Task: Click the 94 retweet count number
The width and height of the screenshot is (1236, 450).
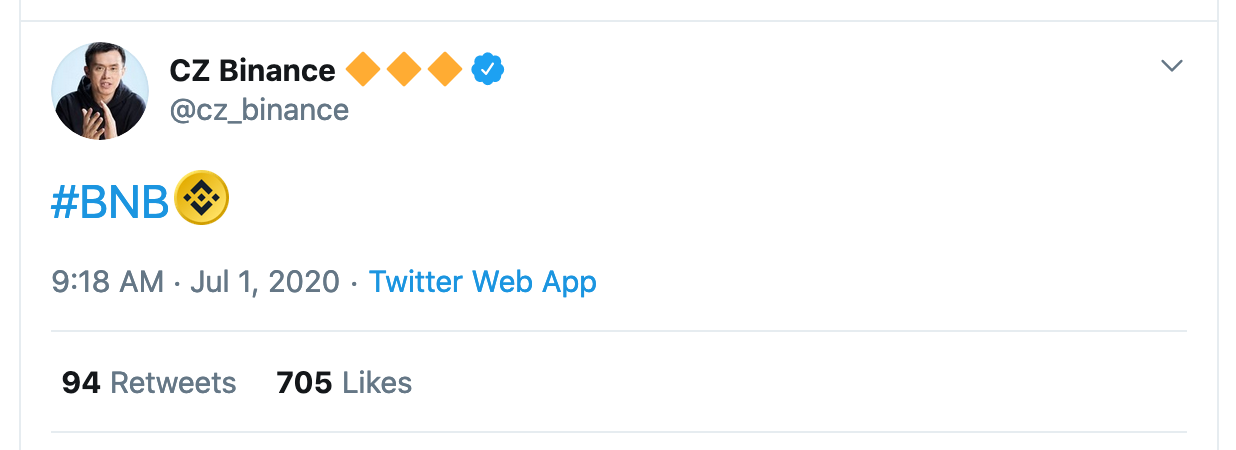Action: tap(81, 382)
